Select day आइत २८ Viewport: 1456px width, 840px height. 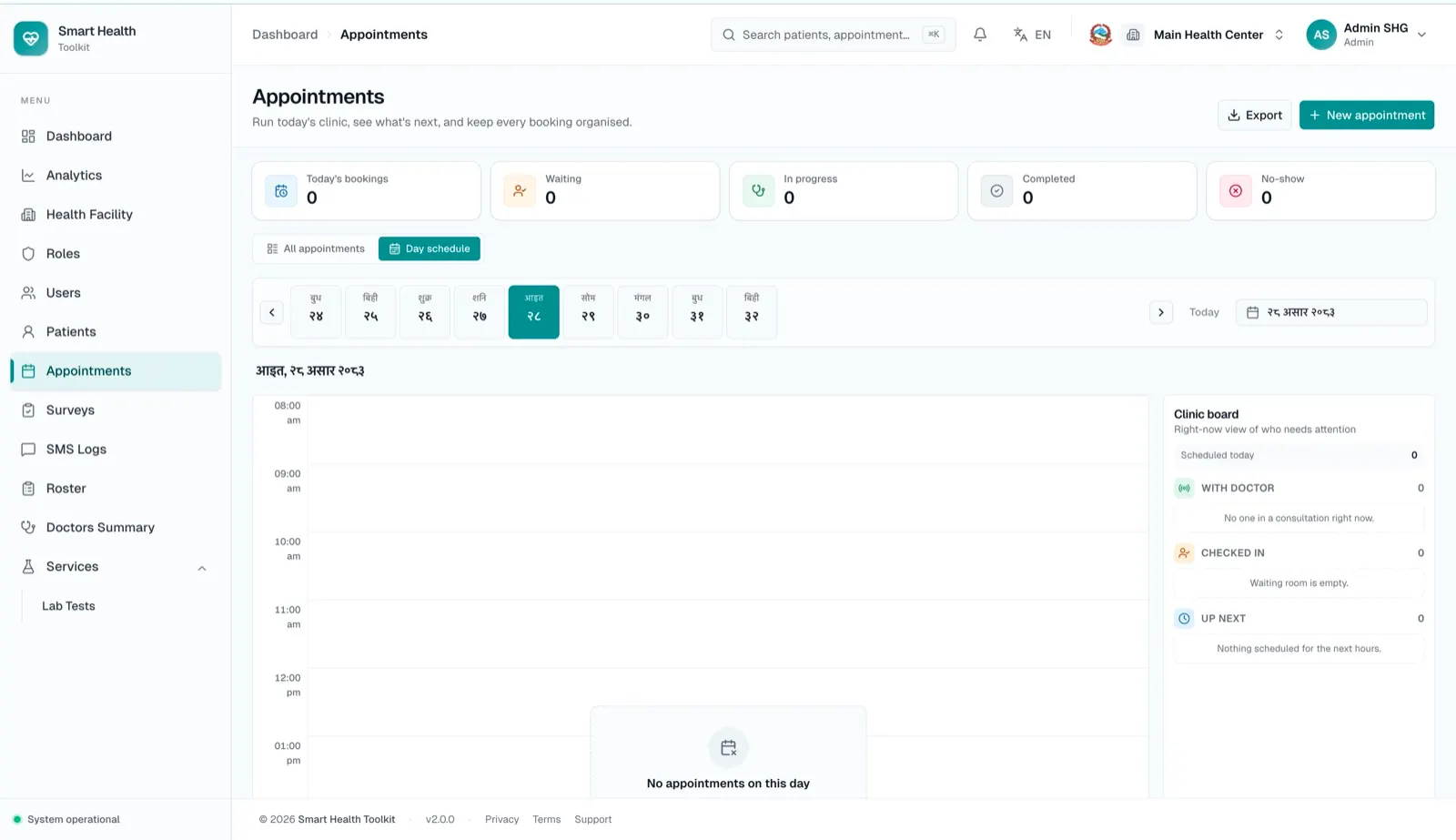click(x=534, y=312)
